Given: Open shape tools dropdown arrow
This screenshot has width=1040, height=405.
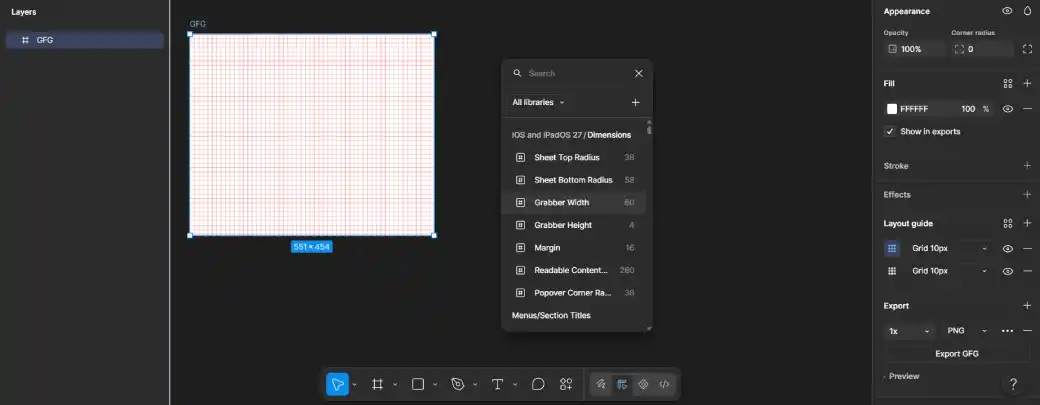Looking at the screenshot, I should (x=435, y=384).
